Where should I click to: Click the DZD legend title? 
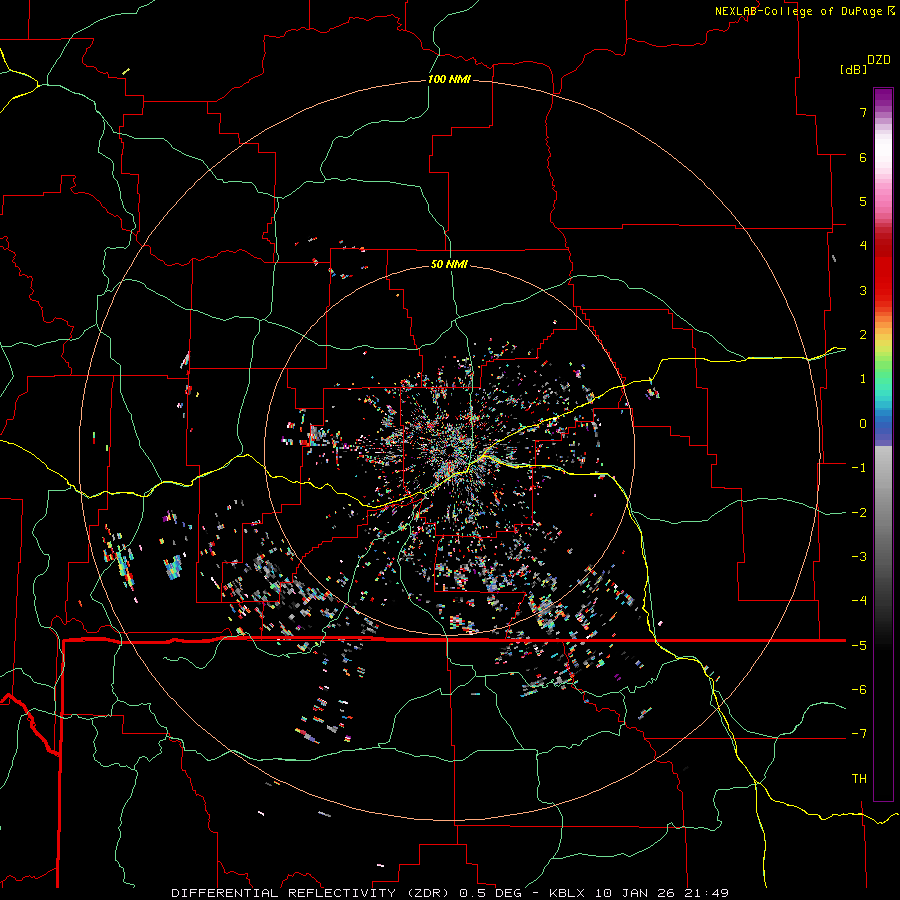[879, 60]
